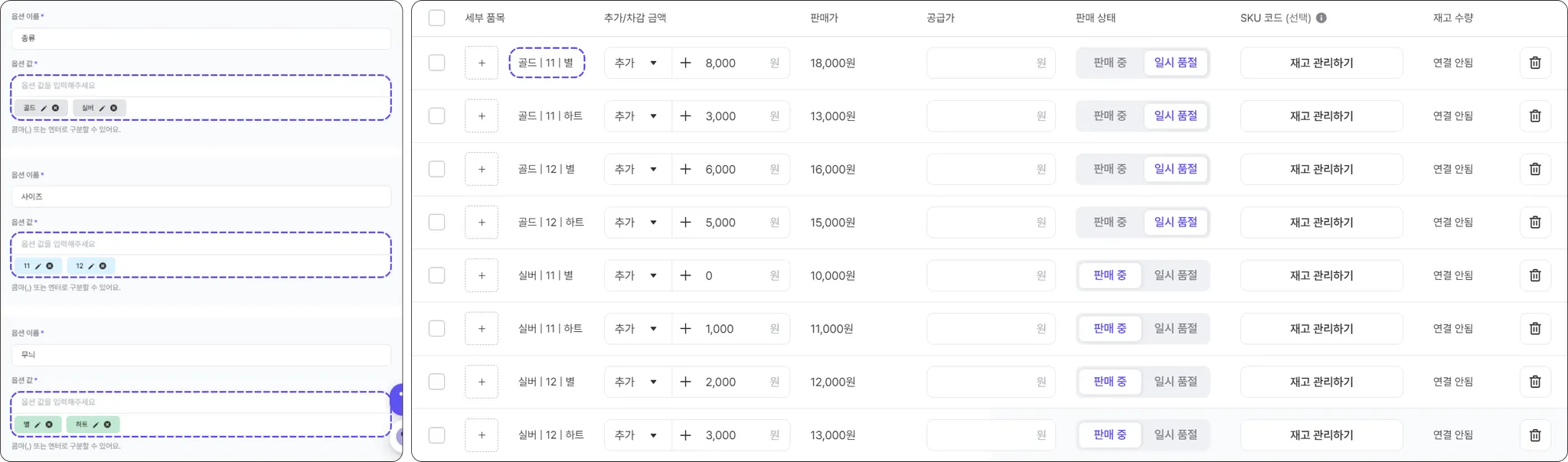
Task: Check the 골드 | 11 | 하트 row checkbox
Action: pyautogui.click(x=436, y=116)
